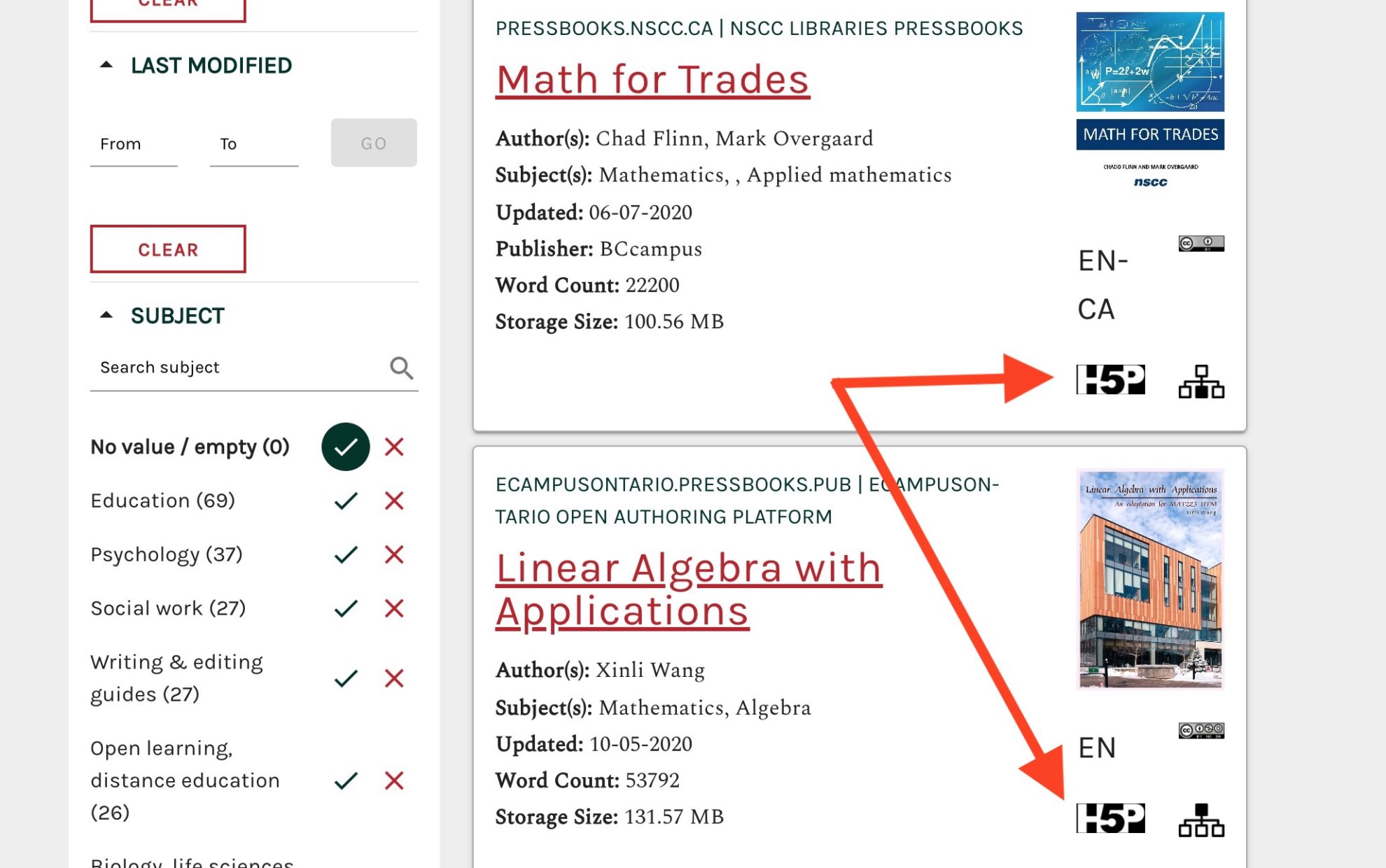Include Writing & editing guides with its checkmark
Image resolution: width=1386 pixels, height=868 pixels.
(x=345, y=677)
